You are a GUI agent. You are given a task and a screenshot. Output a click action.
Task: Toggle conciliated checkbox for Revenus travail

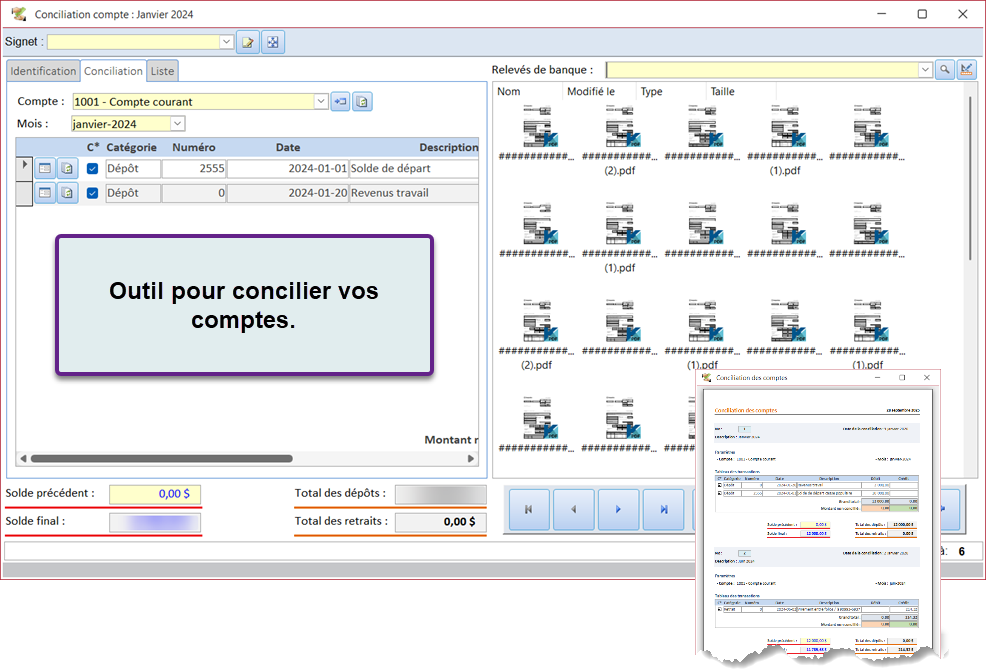coord(93,193)
